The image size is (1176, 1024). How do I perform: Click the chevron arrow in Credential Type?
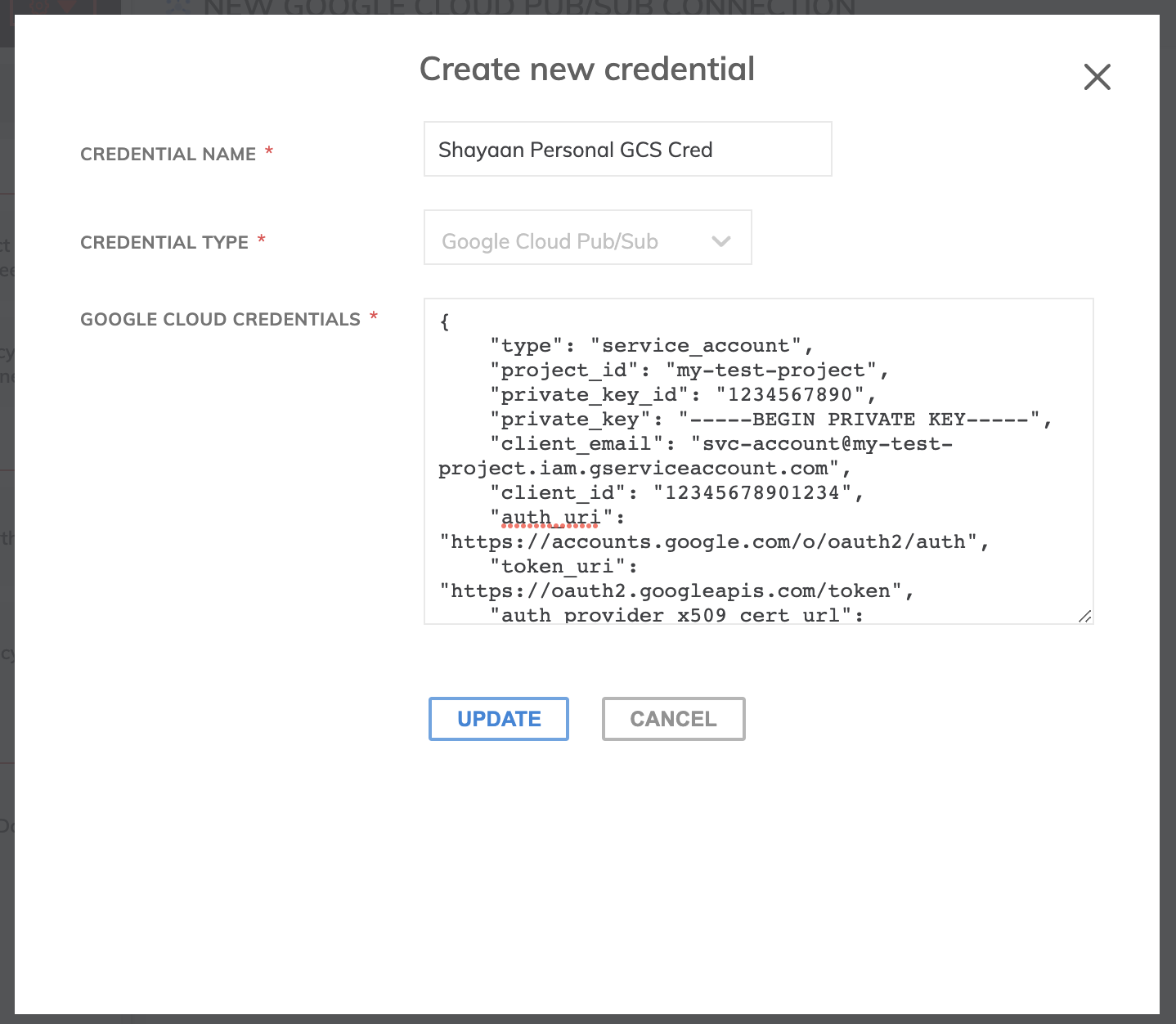720,241
